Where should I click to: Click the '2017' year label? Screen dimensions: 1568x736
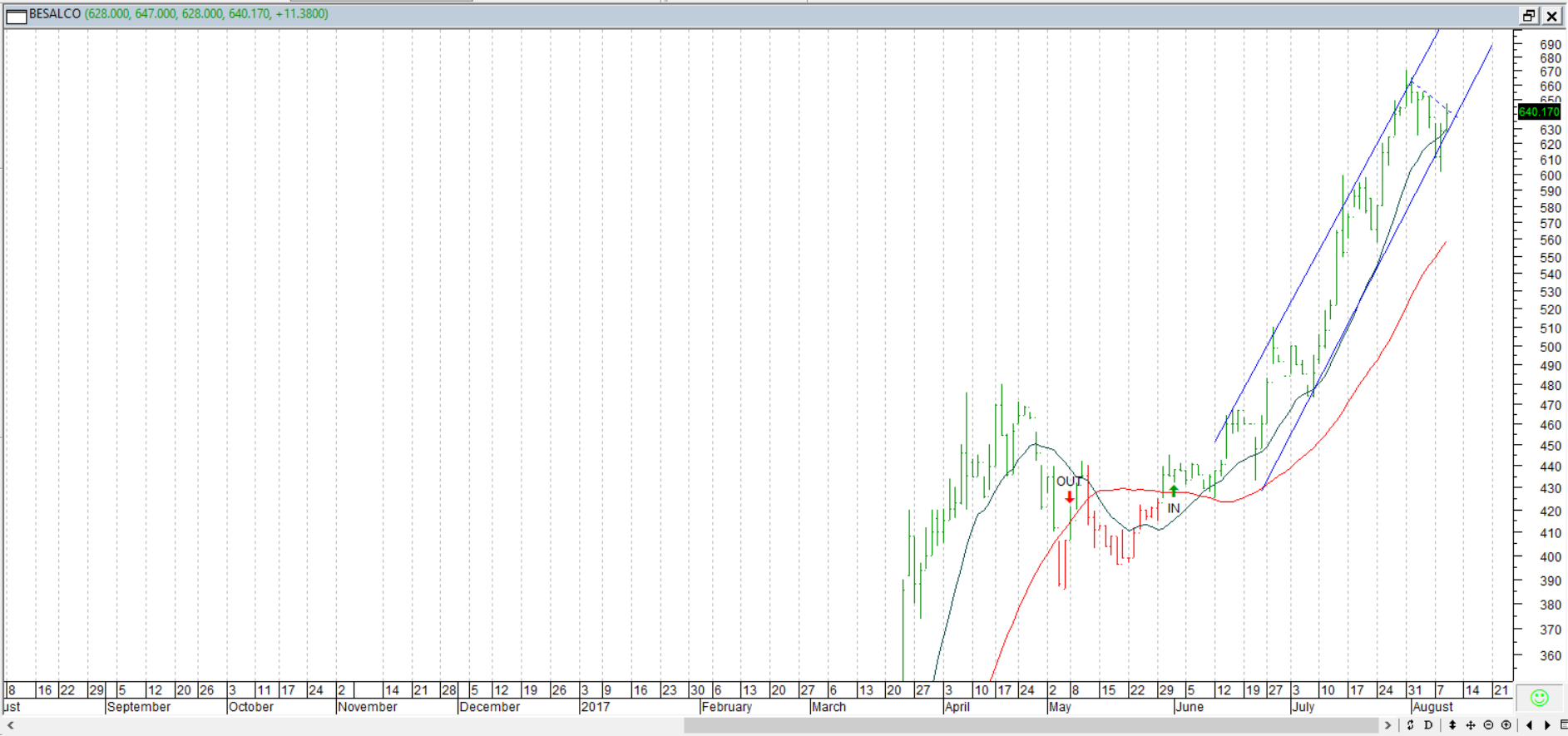tap(596, 707)
